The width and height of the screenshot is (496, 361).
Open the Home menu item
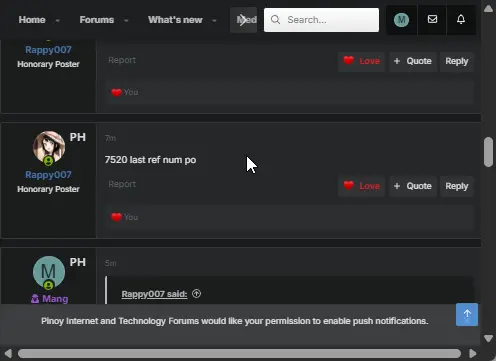32,20
